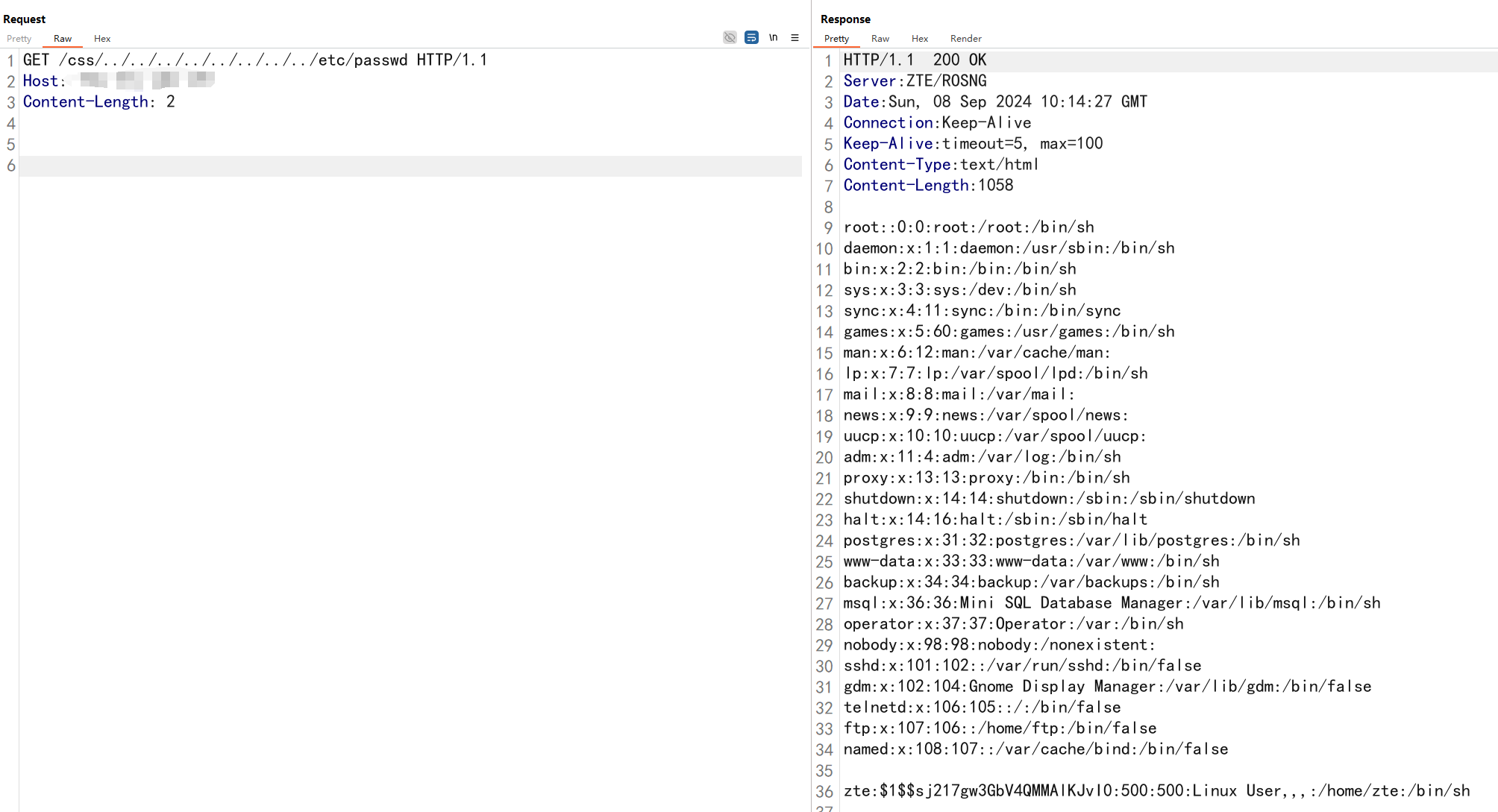
Task: Toggle the hidden characters eye icon
Action: (730, 37)
